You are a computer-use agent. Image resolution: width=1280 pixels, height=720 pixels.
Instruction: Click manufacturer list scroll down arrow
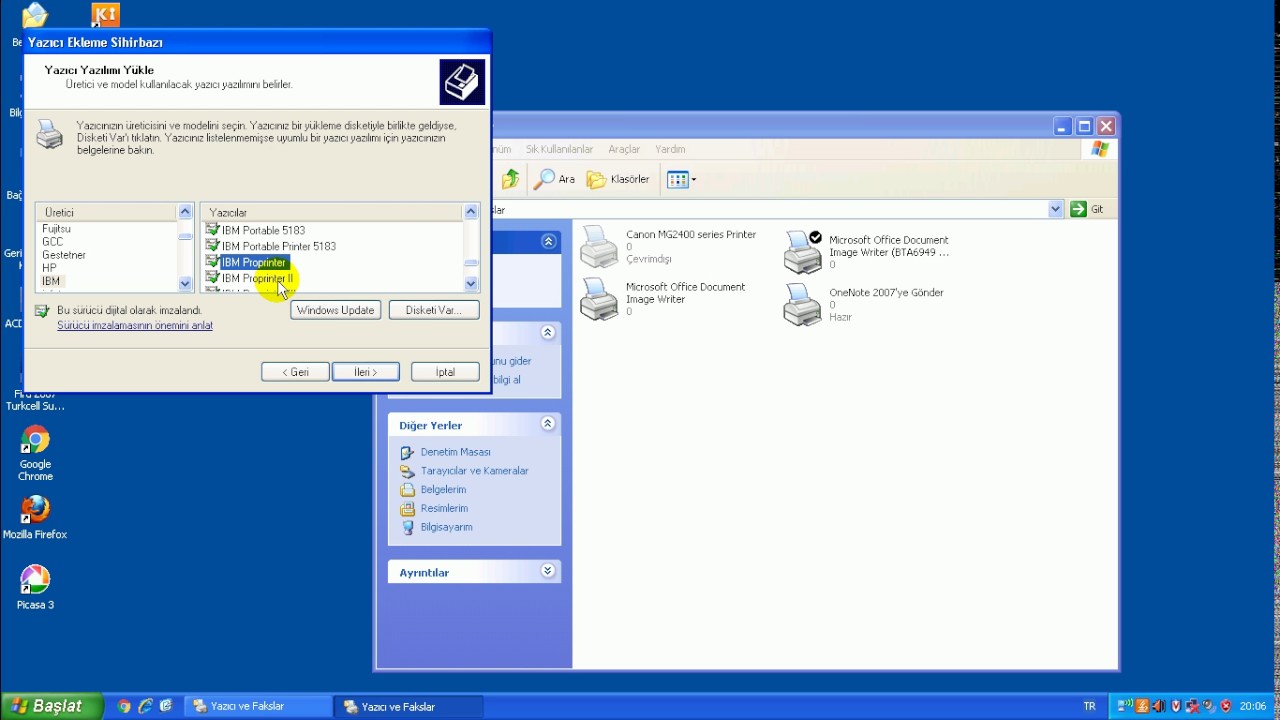pyautogui.click(x=185, y=284)
